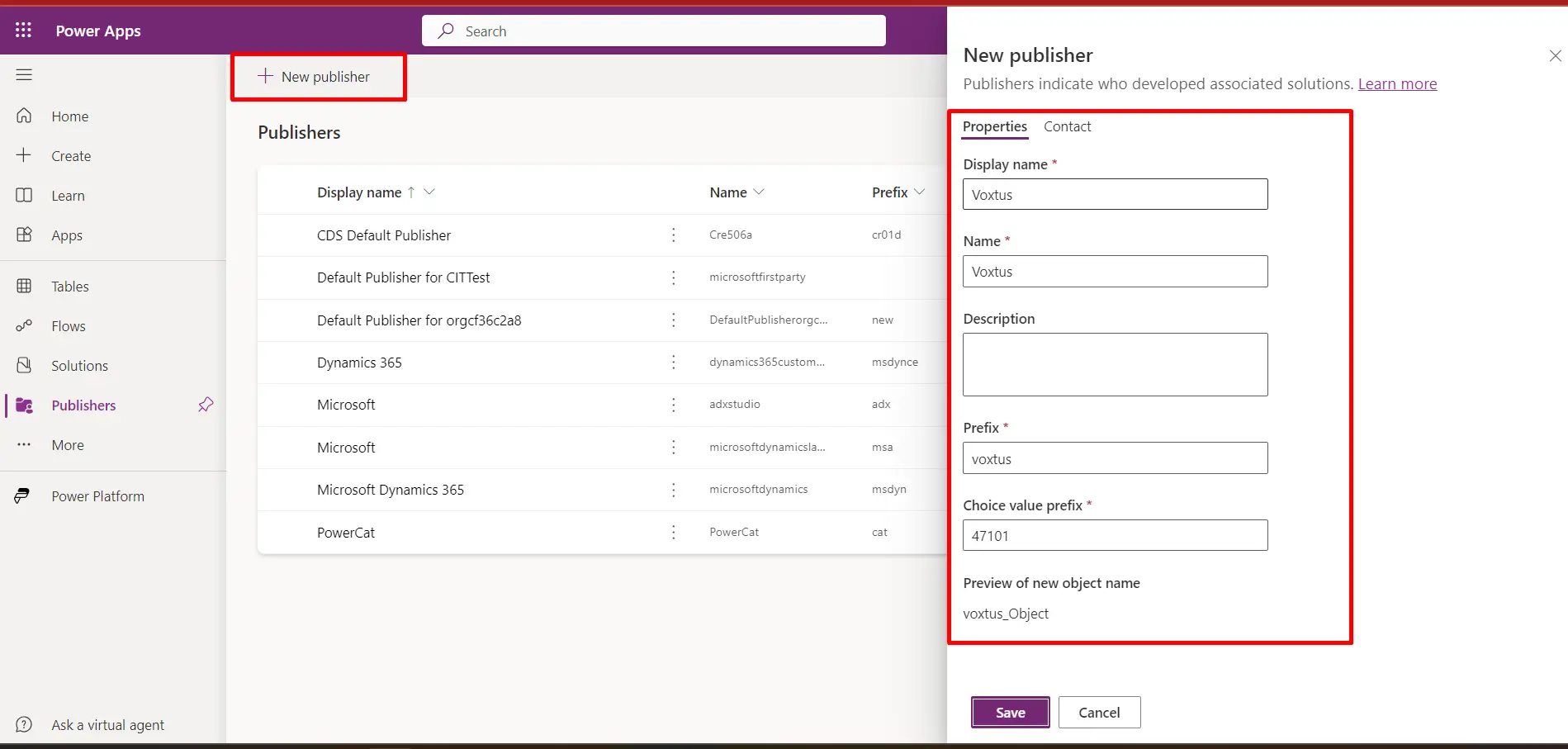This screenshot has height=749, width=1568.
Task: Select the Dynamics 365 publisher
Action: [x=359, y=363]
